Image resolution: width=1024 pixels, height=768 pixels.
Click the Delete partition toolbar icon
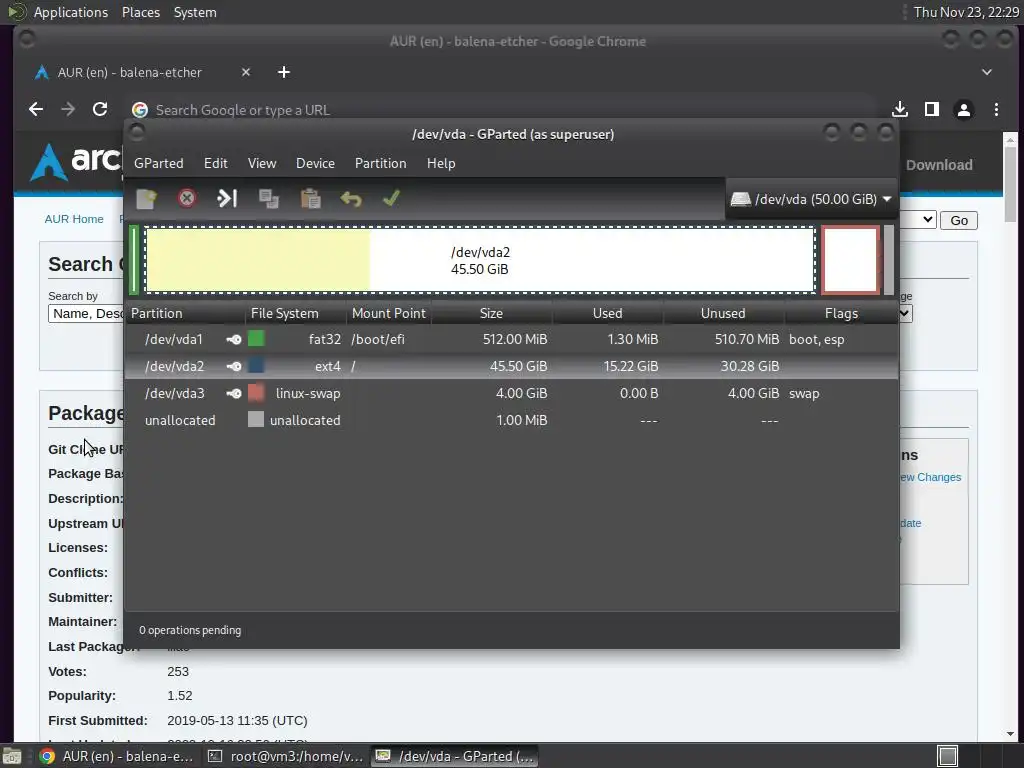click(187, 198)
